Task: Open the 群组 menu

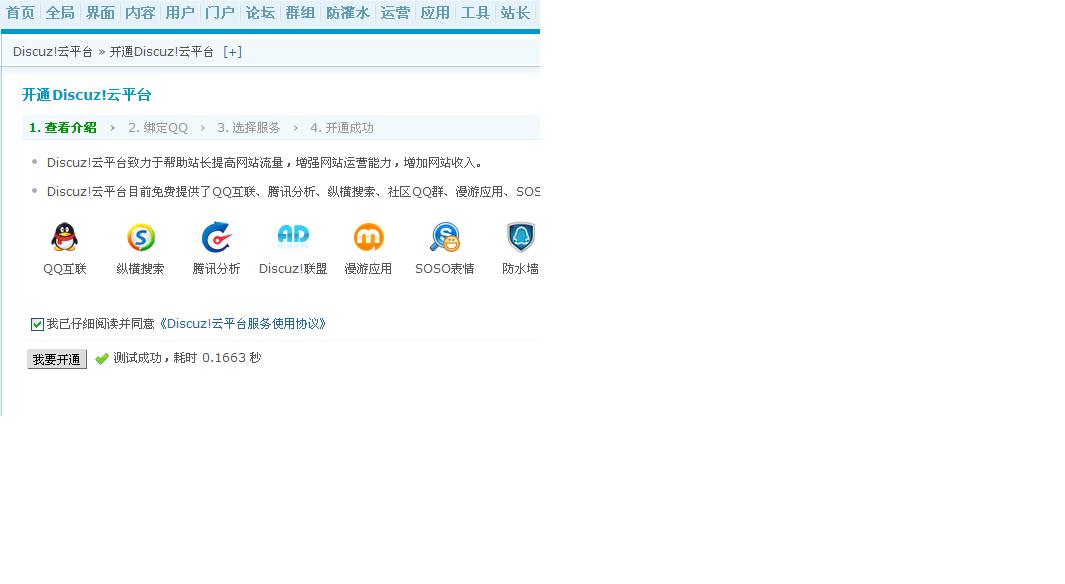Action: [x=300, y=13]
